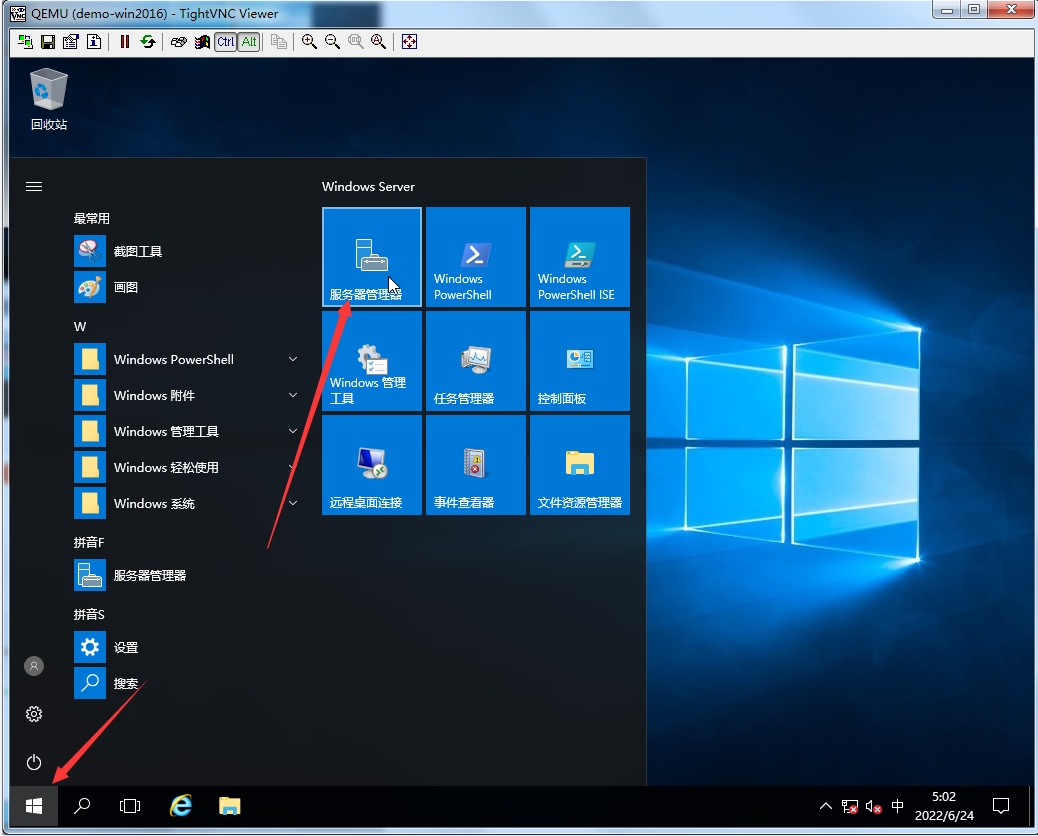The height and width of the screenshot is (836, 1038).
Task: Launch Internet Explorer from taskbar
Action: (181, 806)
